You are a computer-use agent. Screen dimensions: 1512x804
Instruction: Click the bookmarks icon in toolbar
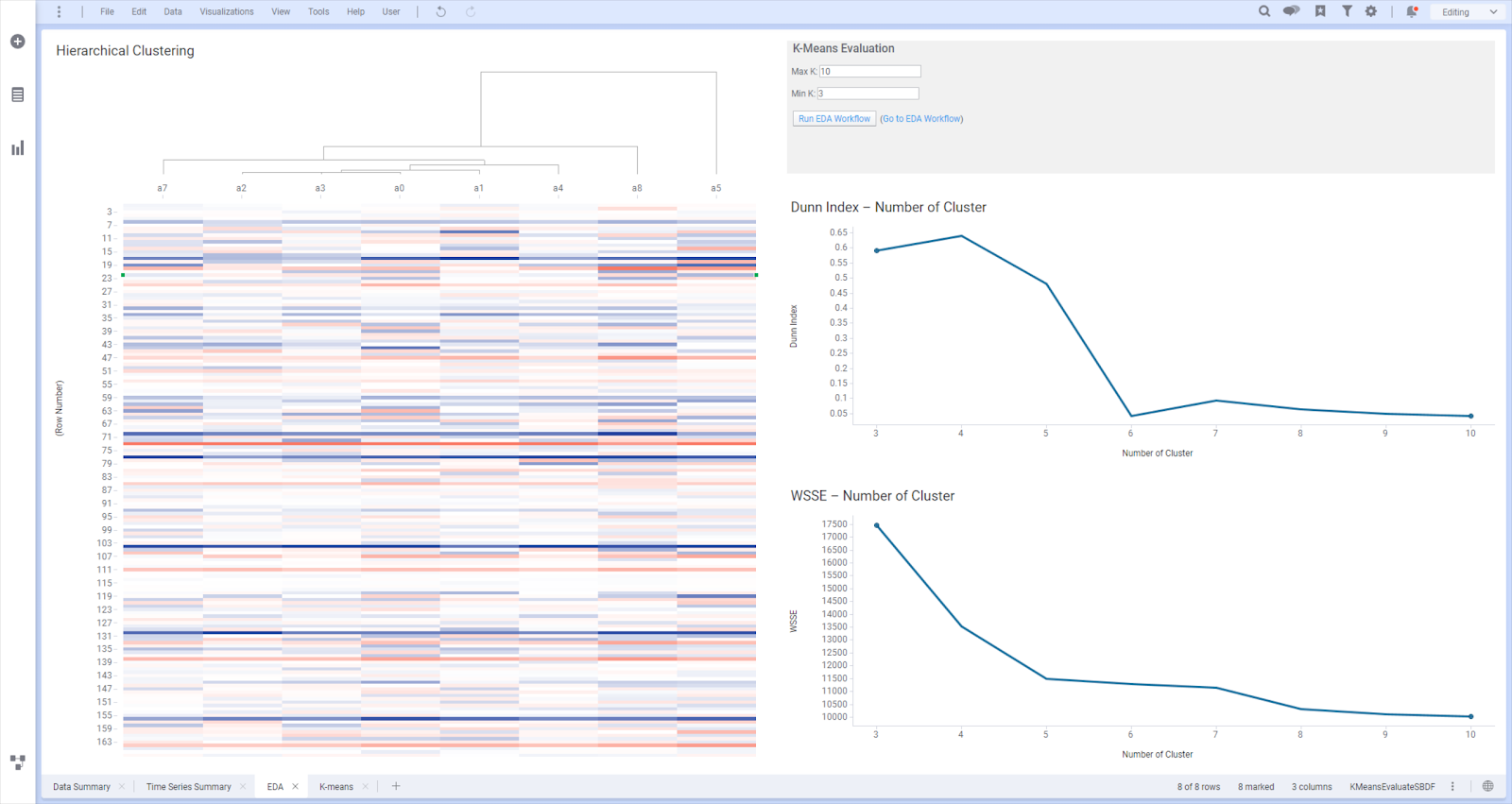point(1320,11)
